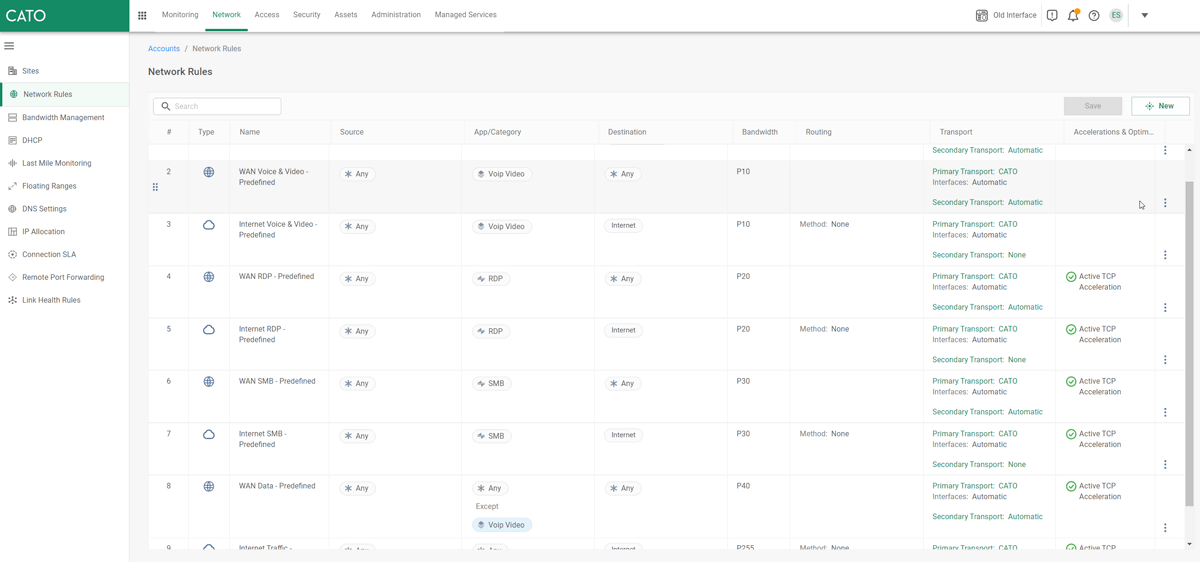Click the Transport column header
This screenshot has height=562, width=1200.
point(956,132)
